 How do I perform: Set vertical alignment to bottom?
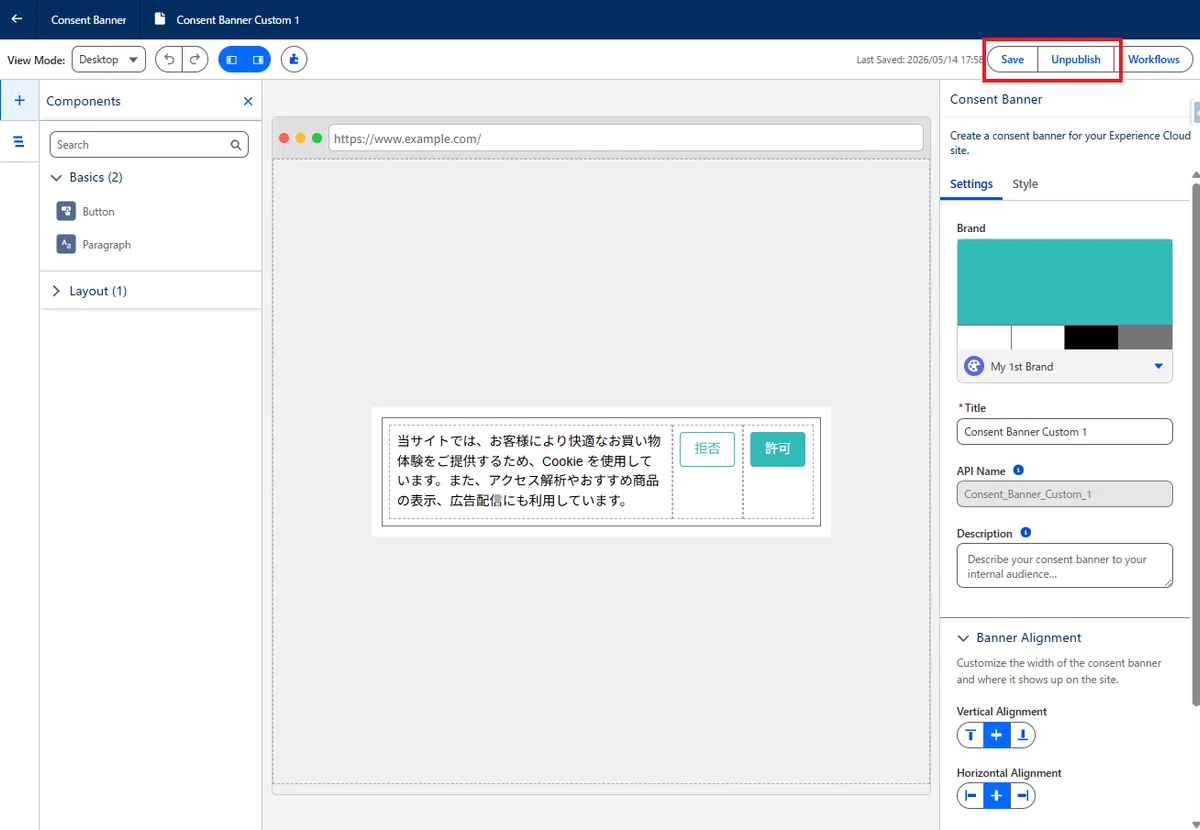[1022, 735]
